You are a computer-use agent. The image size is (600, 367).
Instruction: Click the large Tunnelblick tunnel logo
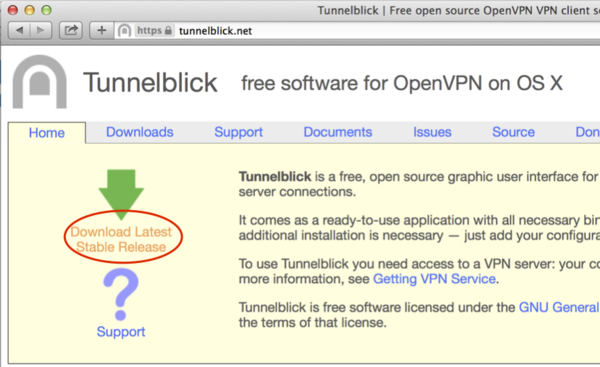point(40,82)
